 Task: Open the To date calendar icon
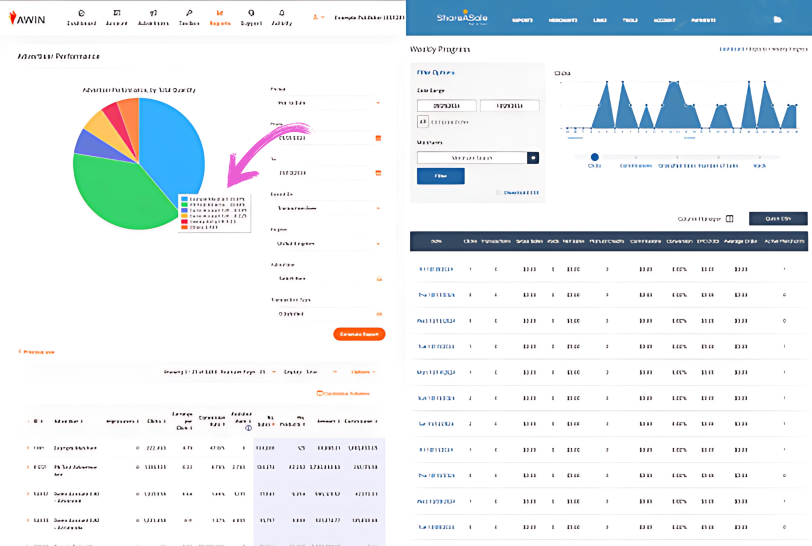[378, 173]
